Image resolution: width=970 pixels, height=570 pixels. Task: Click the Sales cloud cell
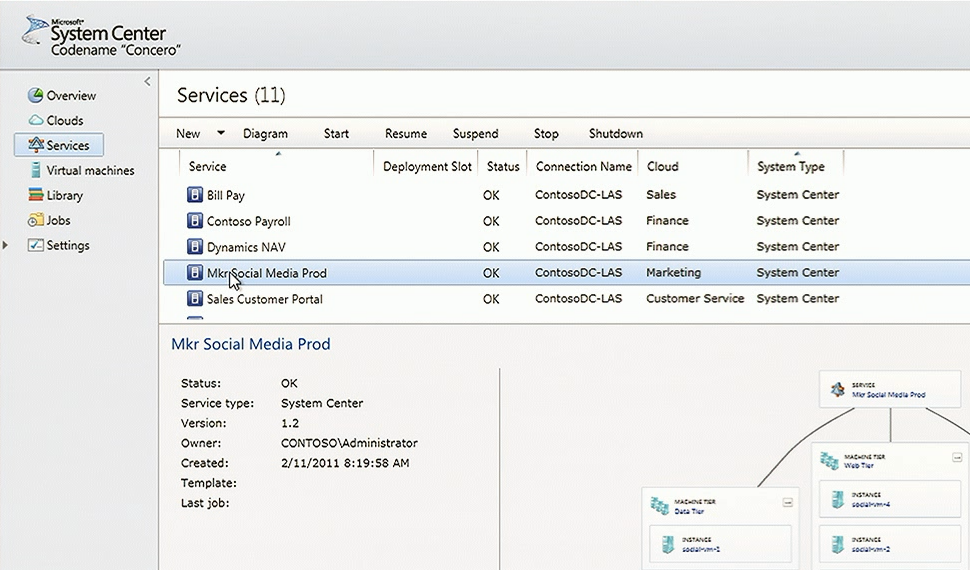pos(661,194)
